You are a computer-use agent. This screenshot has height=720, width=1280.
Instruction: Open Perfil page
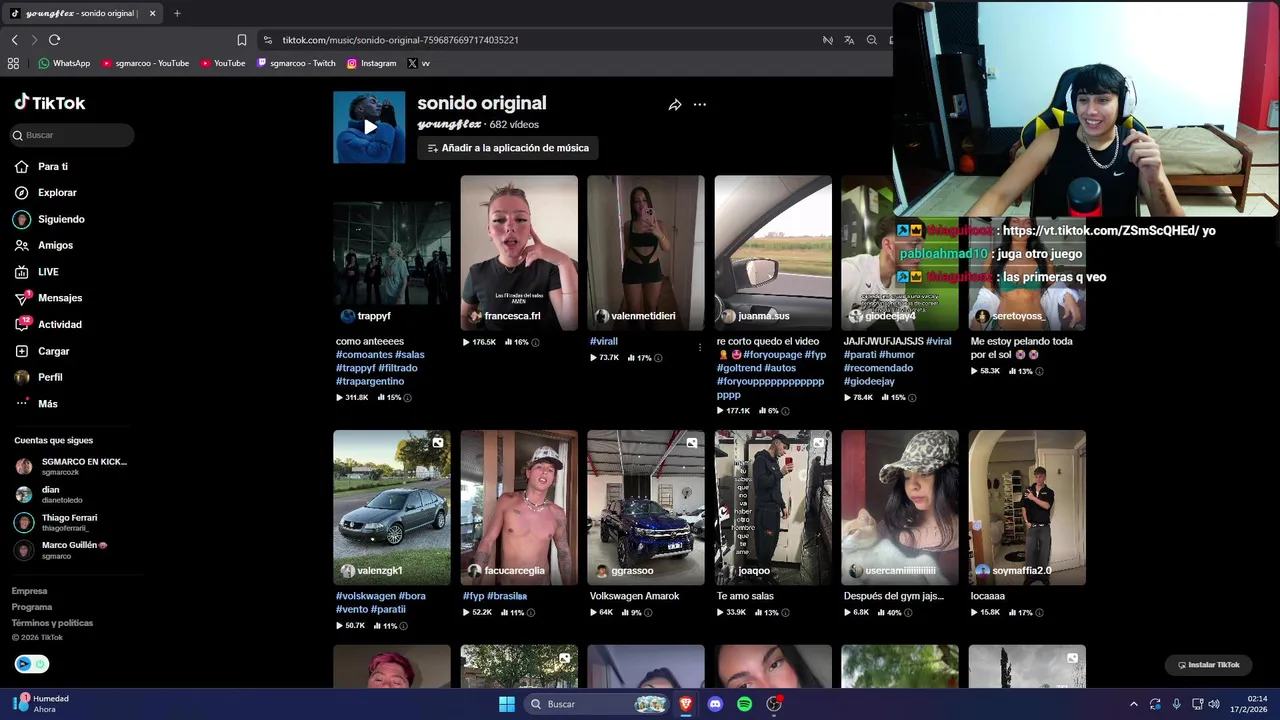(x=38, y=377)
